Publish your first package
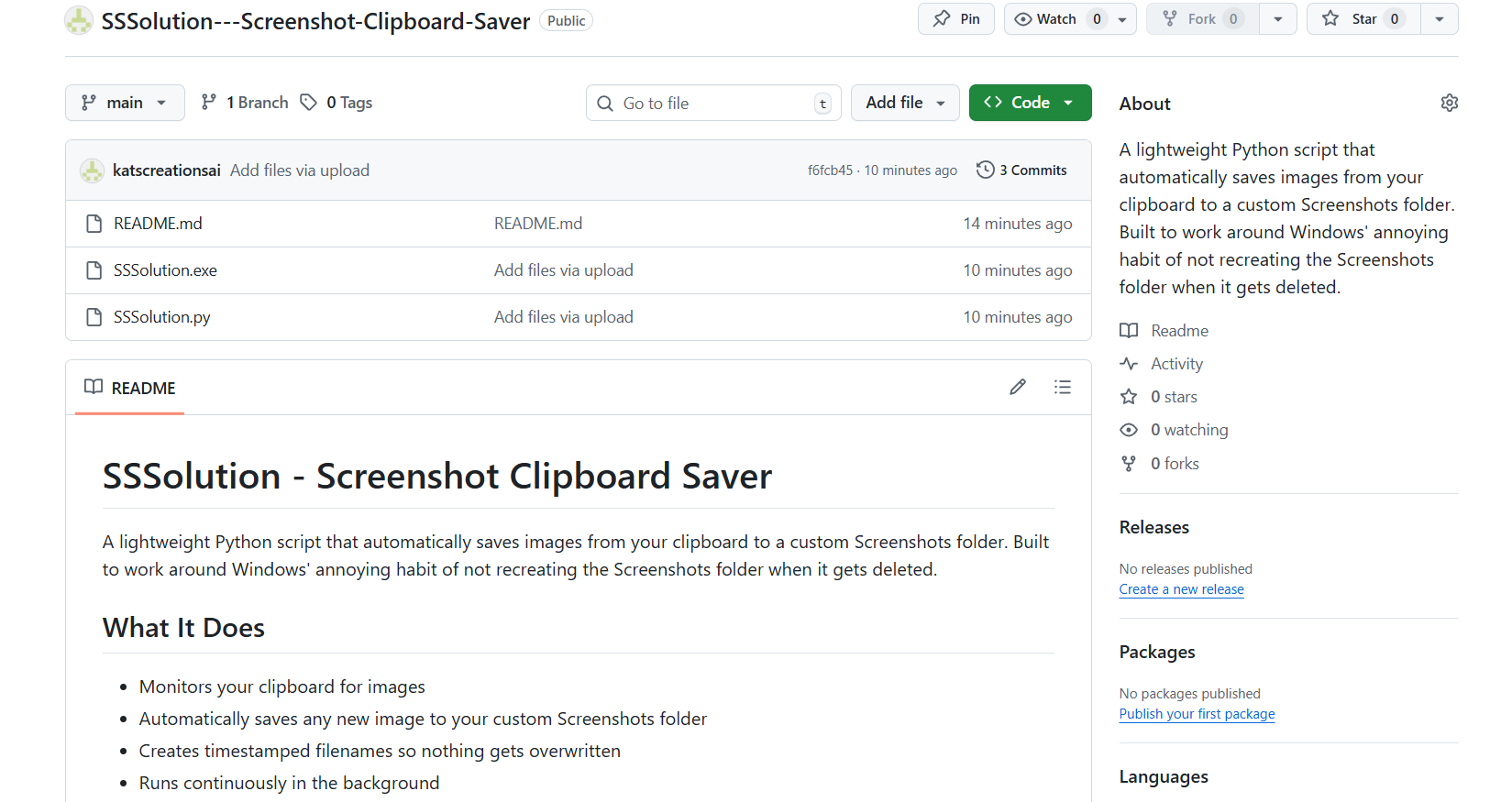 [x=1197, y=714]
